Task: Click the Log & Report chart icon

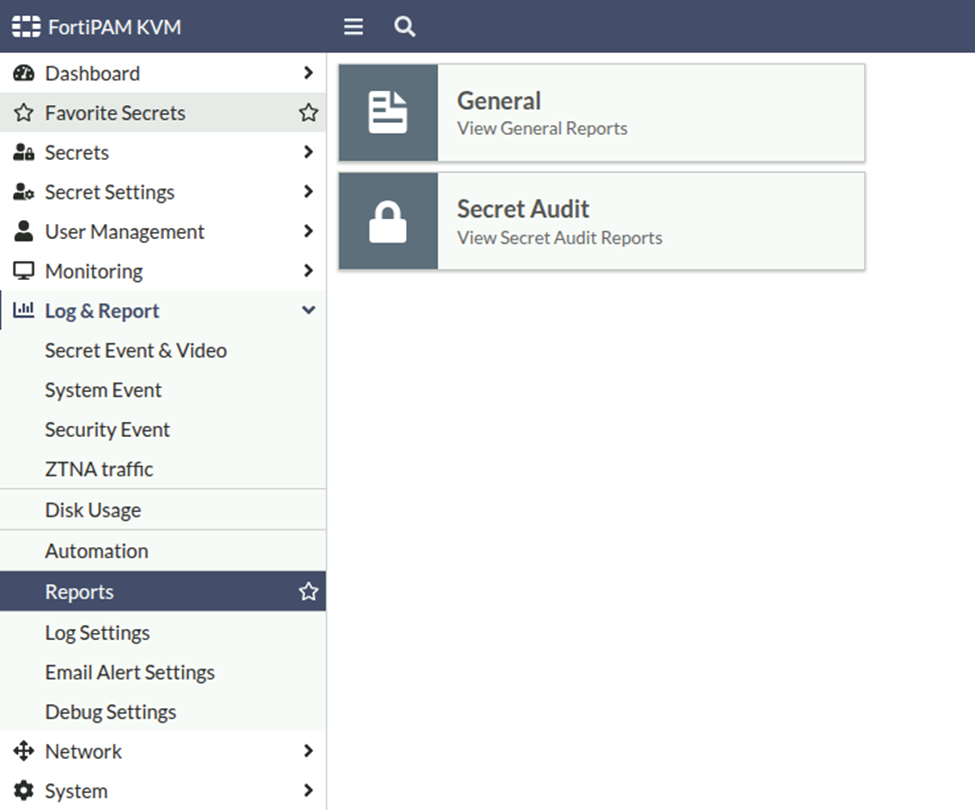Action: pyautogui.click(x=24, y=310)
